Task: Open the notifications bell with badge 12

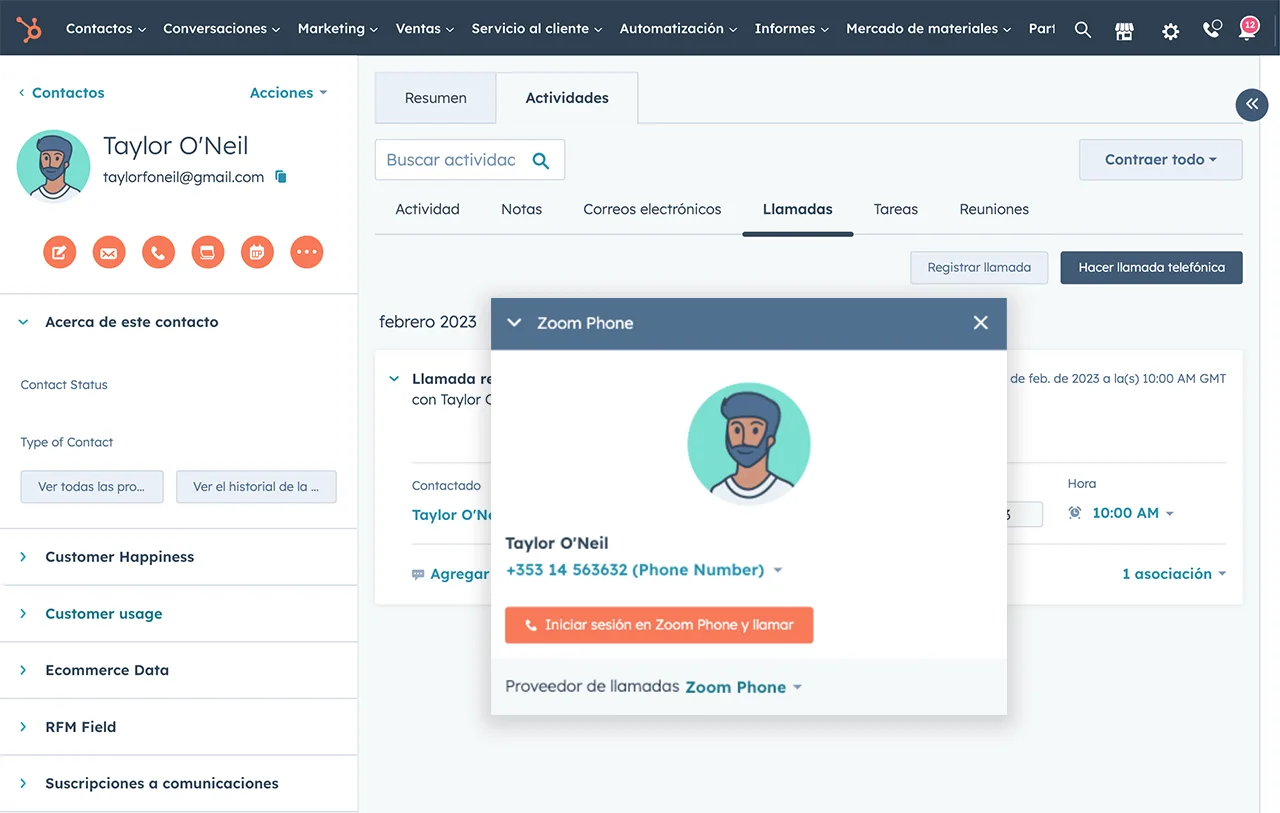Action: coord(1248,28)
